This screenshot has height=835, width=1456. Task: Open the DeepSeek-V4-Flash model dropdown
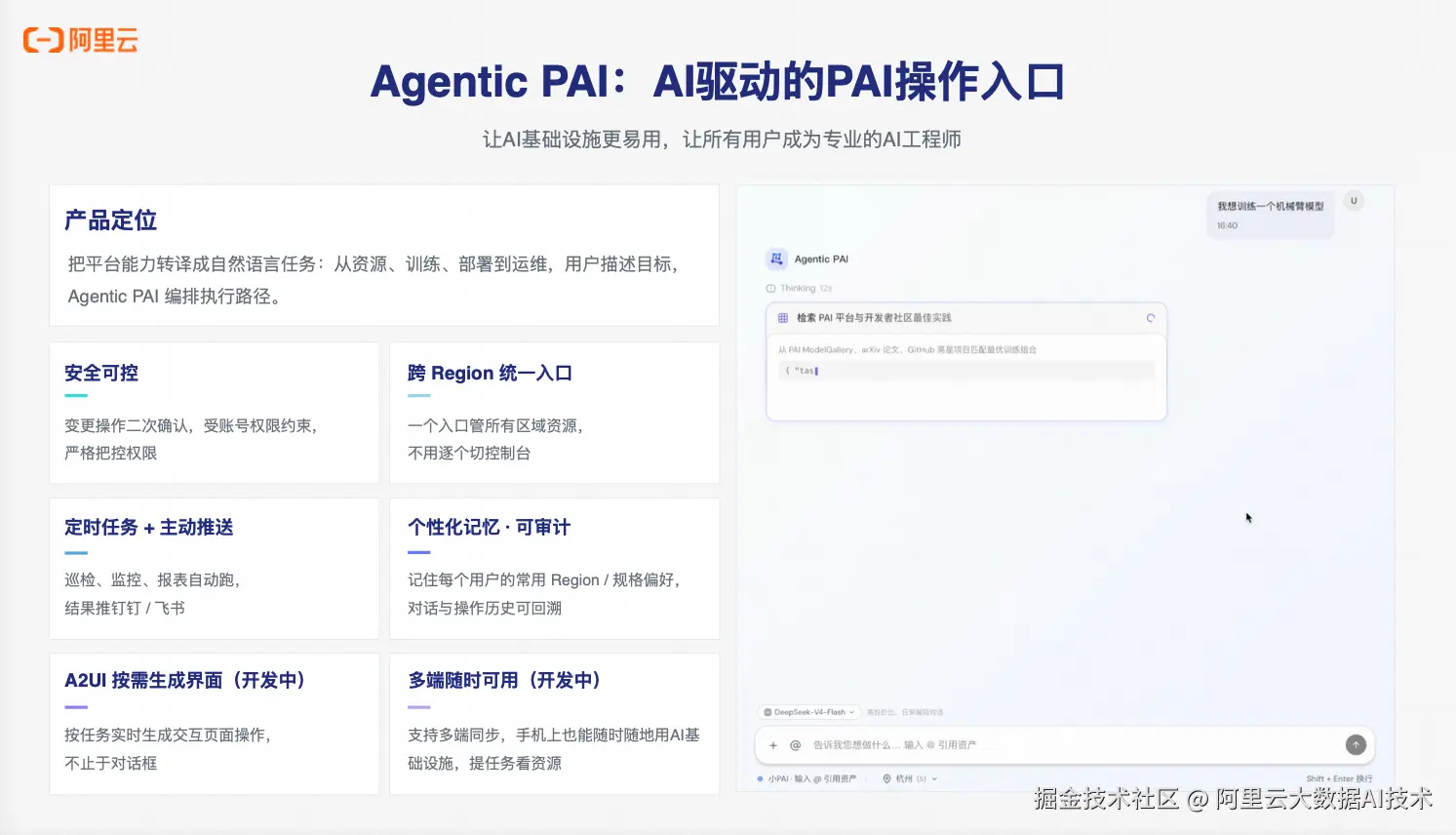[809, 712]
